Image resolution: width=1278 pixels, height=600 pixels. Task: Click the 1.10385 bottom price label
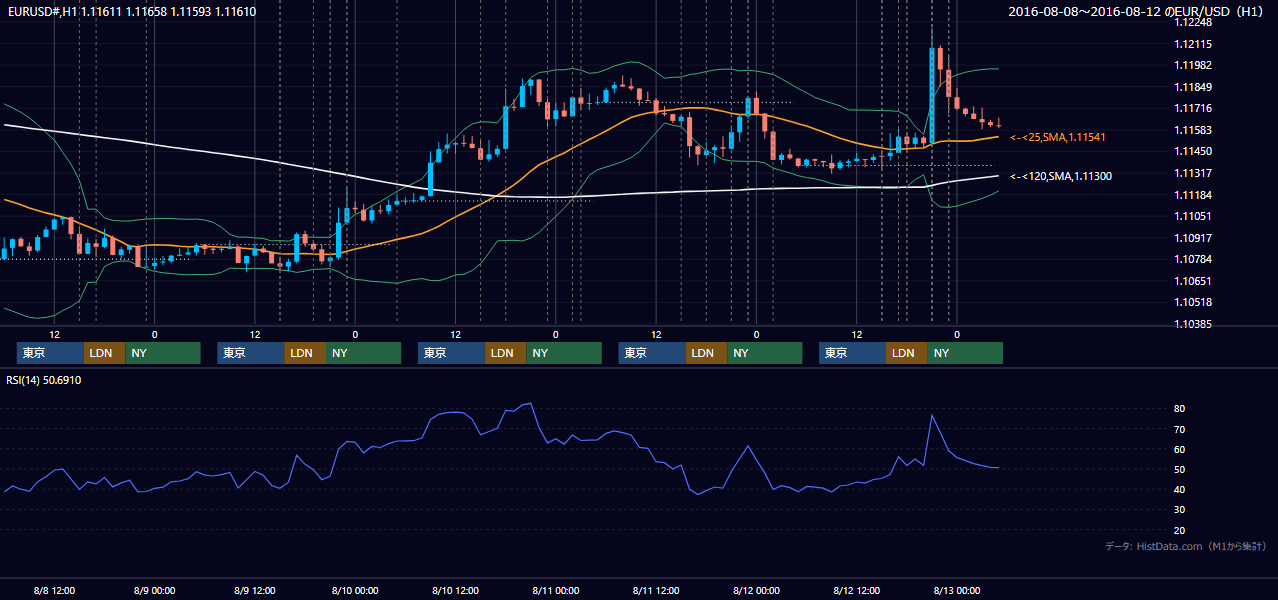pos(1194,324)
